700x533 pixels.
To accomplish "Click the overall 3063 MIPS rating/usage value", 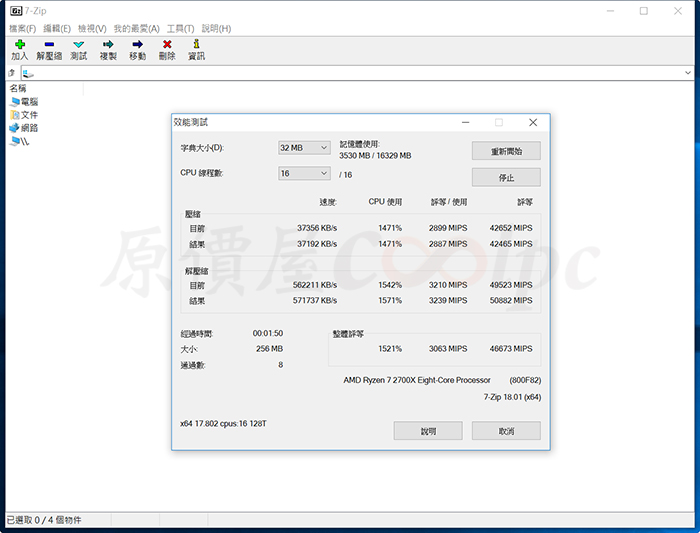I will coord(448,349).
